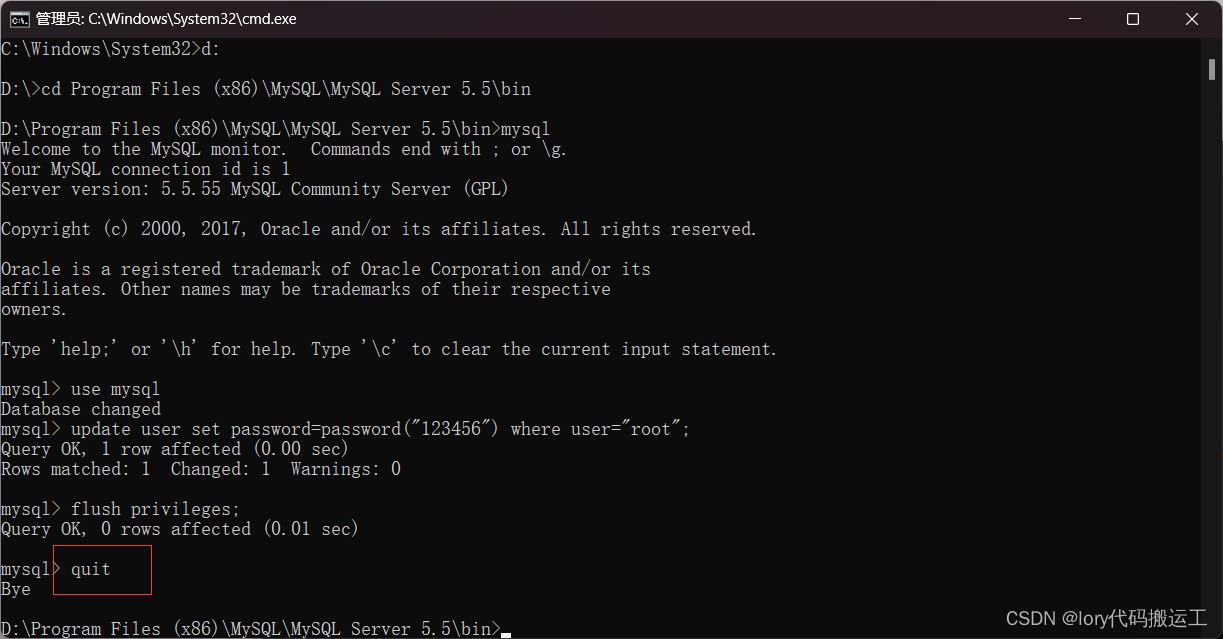Click the use mysql command line
The height and width of the screenshot is (639, 1223).
pyautogui.click(x=81, y=389)
